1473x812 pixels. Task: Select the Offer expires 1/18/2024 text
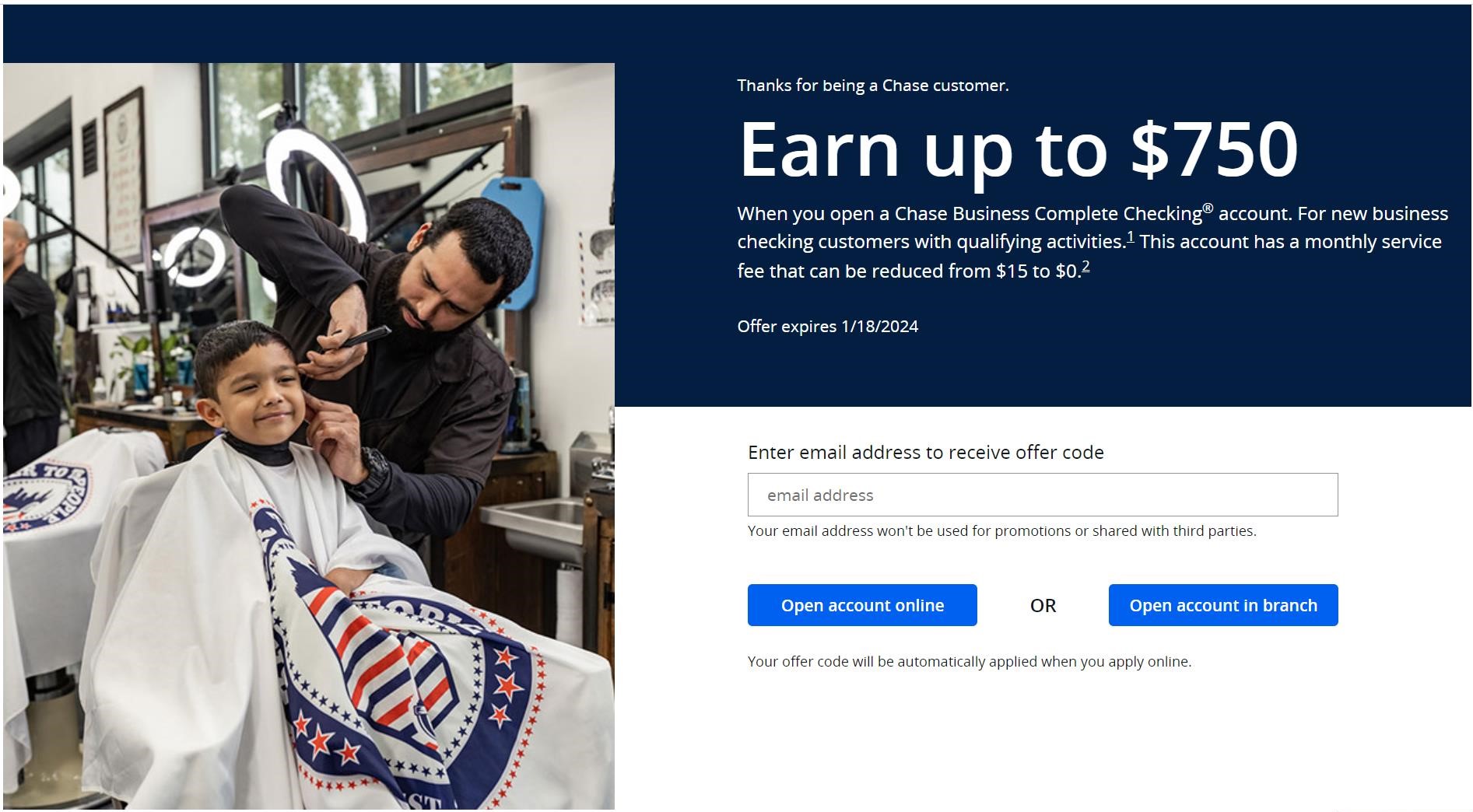point(828,327)
